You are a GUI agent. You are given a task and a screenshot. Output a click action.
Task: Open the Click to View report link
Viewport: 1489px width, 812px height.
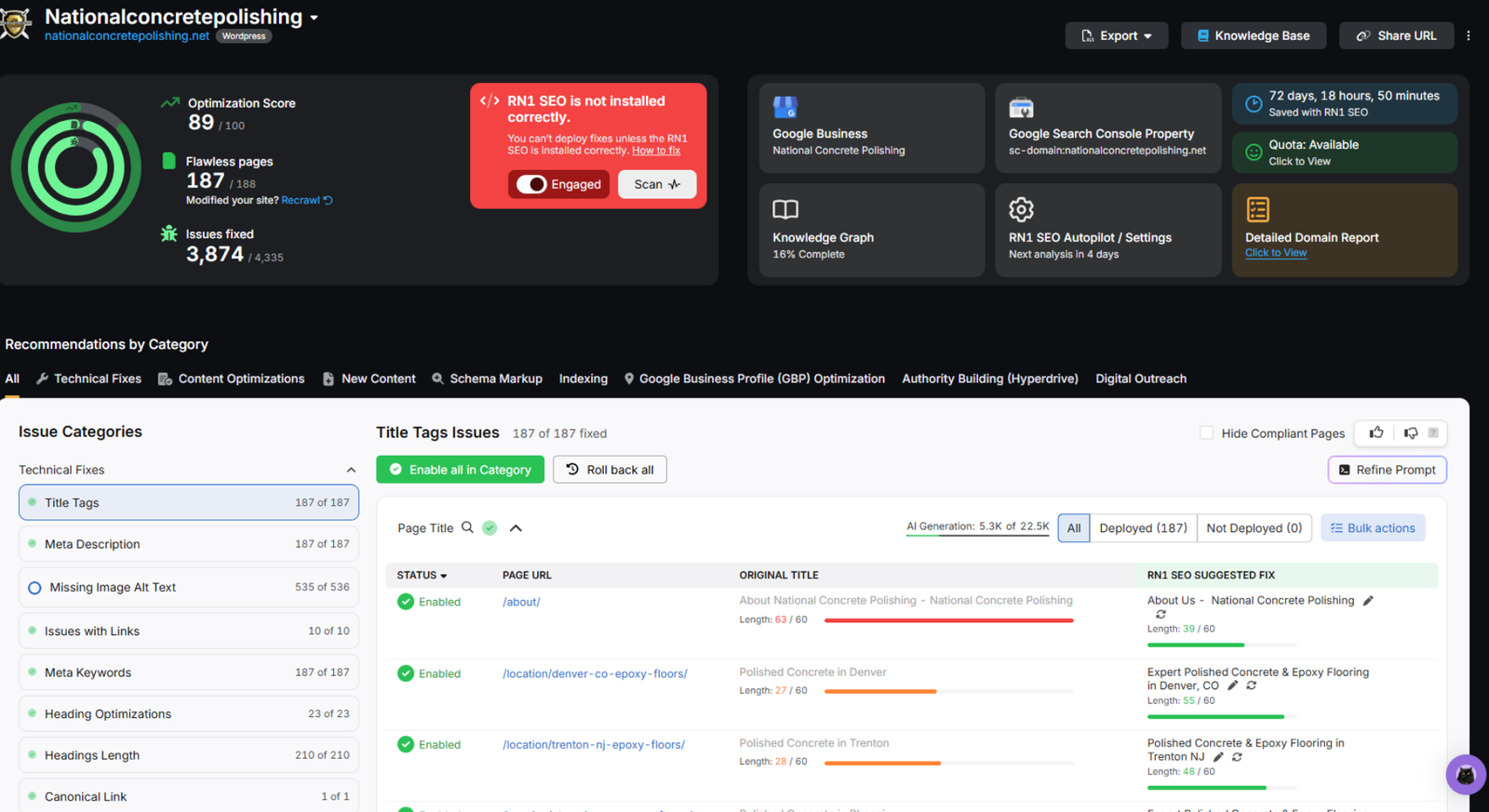(1276, 253)
